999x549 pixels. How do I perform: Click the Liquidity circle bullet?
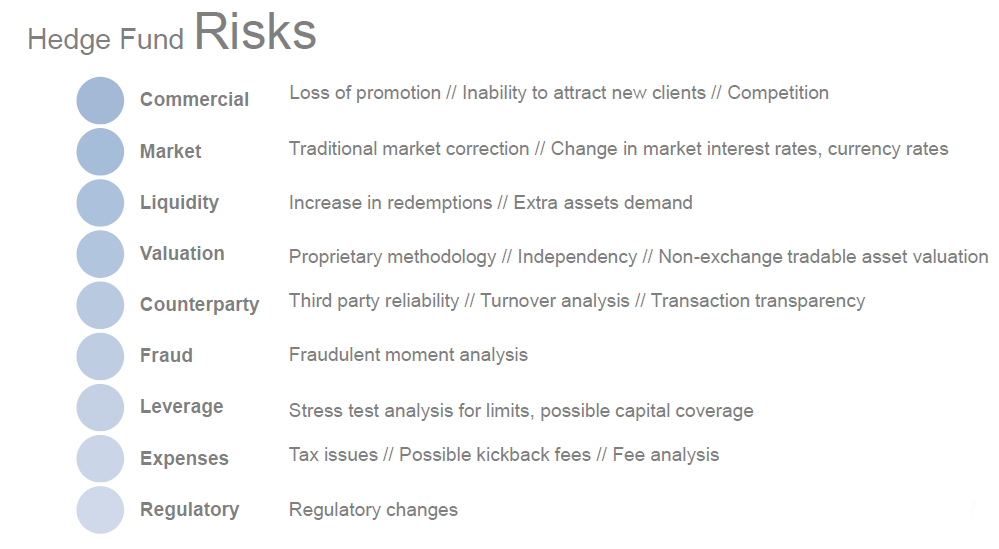tap(100, 203)
